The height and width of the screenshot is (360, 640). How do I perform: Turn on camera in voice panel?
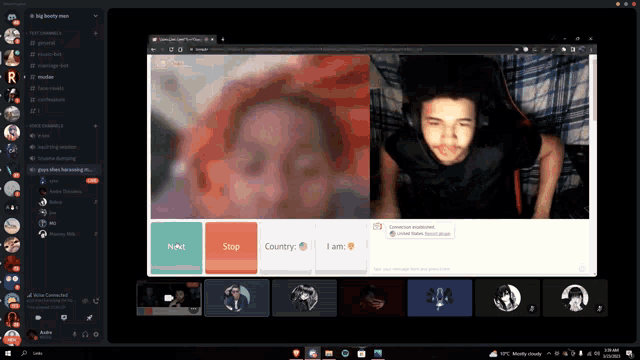click(x=38, y=317)
